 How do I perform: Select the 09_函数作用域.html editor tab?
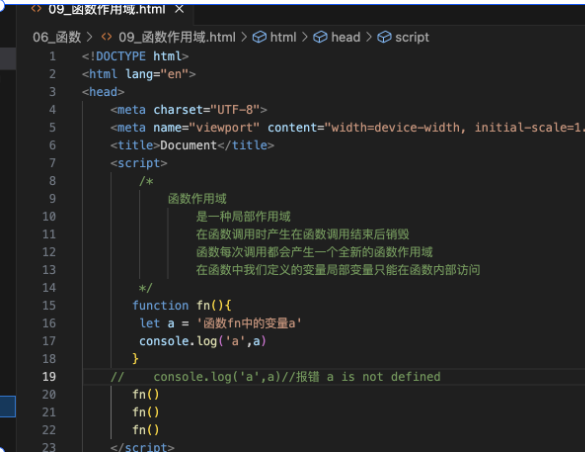coord(106,9)
